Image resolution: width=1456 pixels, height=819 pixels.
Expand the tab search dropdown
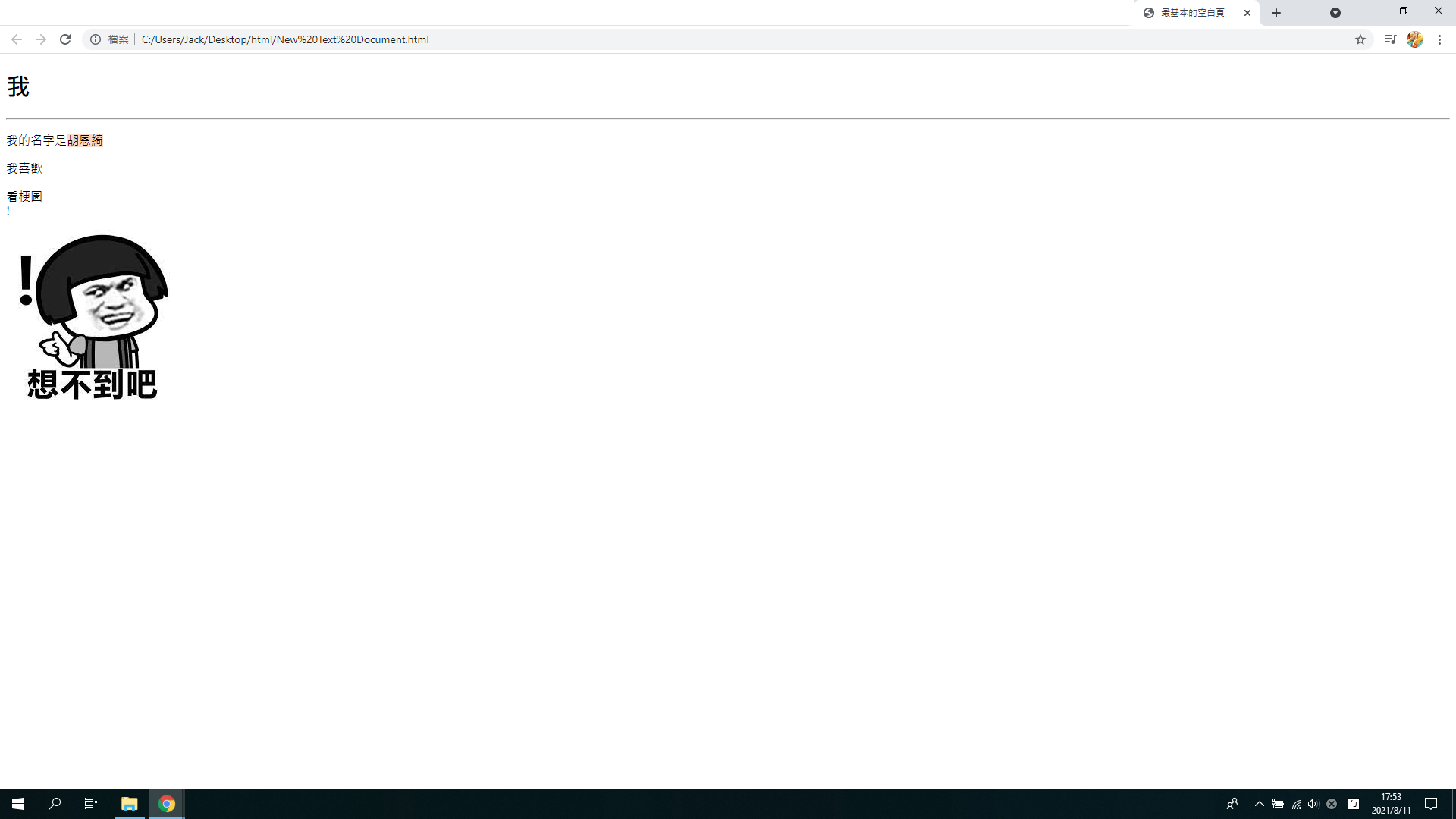[x=1335, y=13]
